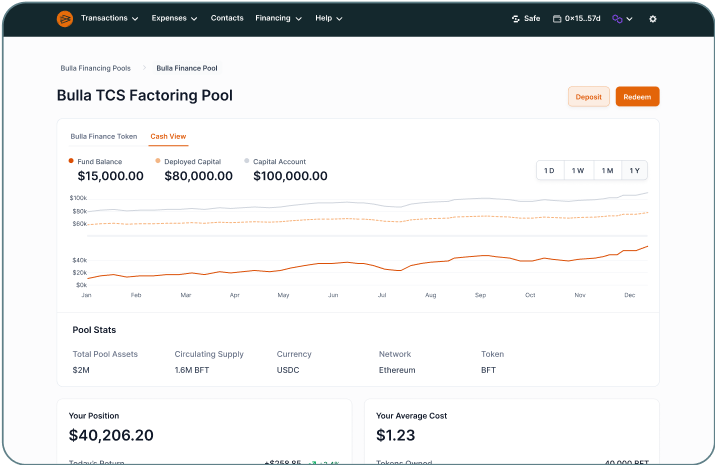The height and width of the screenshot is (465, 715).
Task: Click Your Average Cost value $1.23
Action: click(395, 435)
